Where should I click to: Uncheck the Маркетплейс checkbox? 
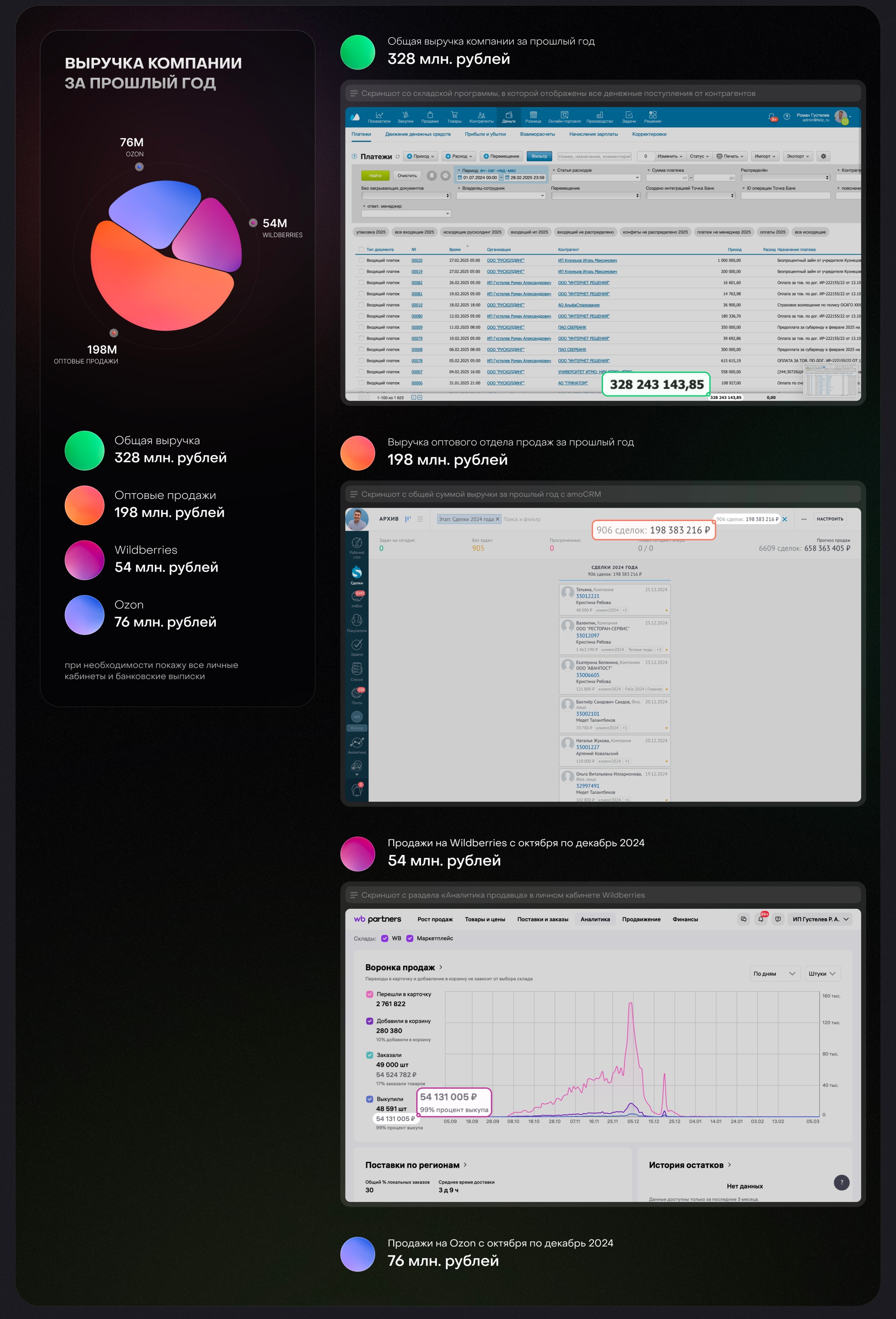tap(410, 938)
